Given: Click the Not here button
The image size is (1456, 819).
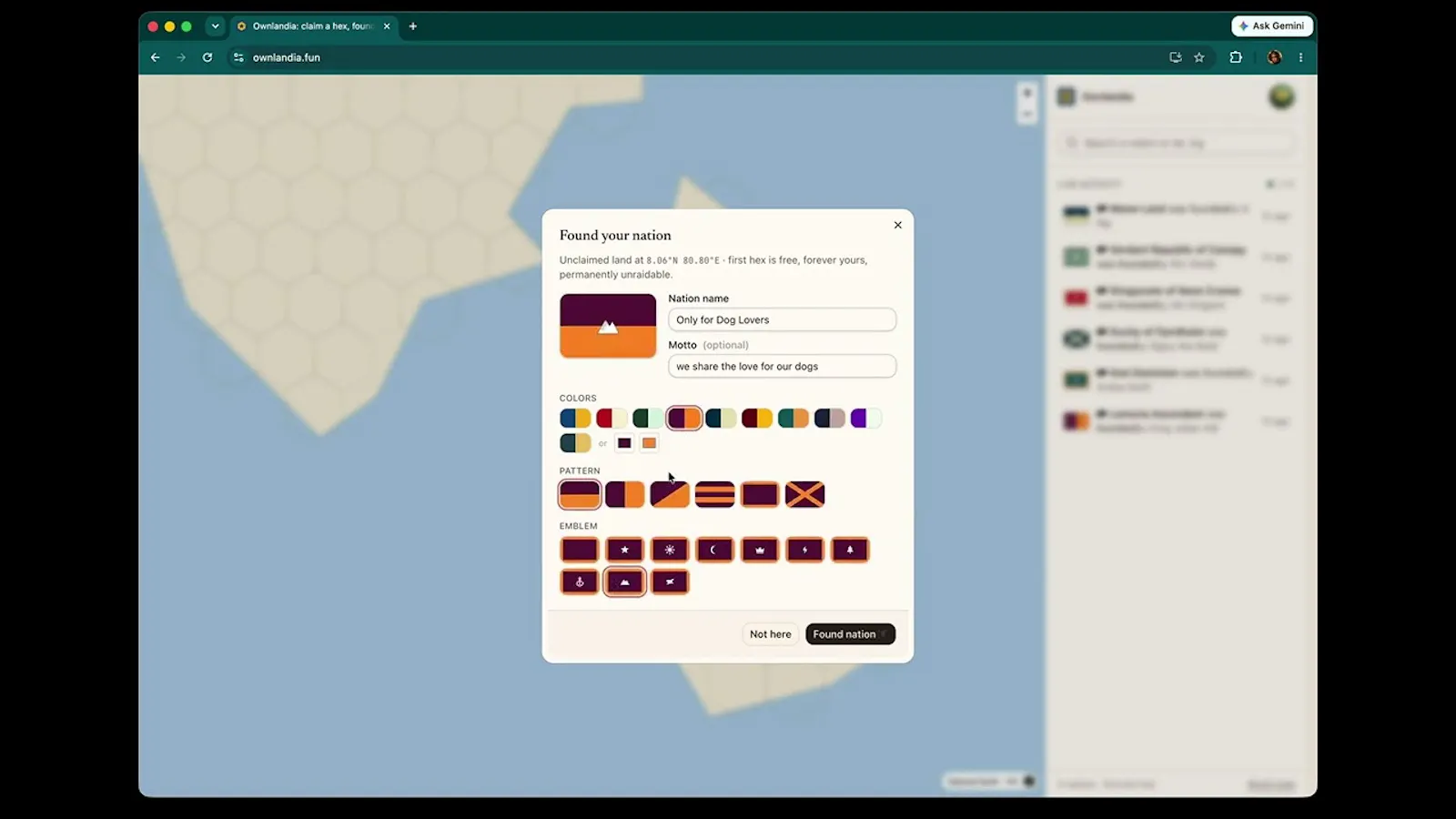Looking at the screenshot, I should 771,634.
